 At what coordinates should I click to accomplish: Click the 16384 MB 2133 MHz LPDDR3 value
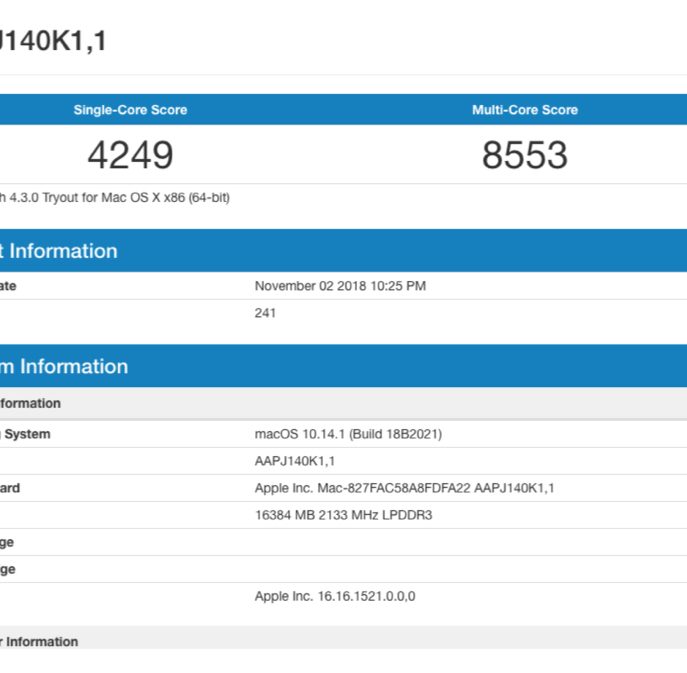pyautogui.click(x=343, y=515)
